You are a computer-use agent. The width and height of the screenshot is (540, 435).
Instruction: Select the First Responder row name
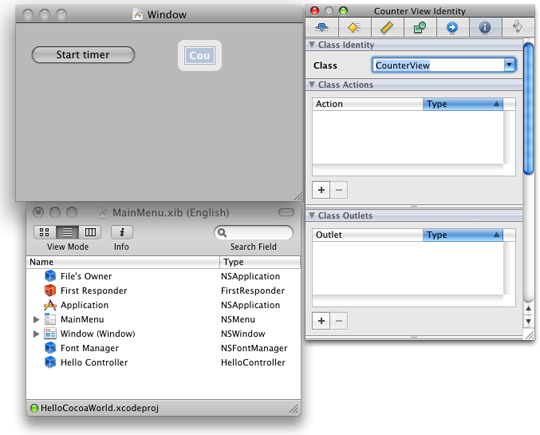pos(94,291)
